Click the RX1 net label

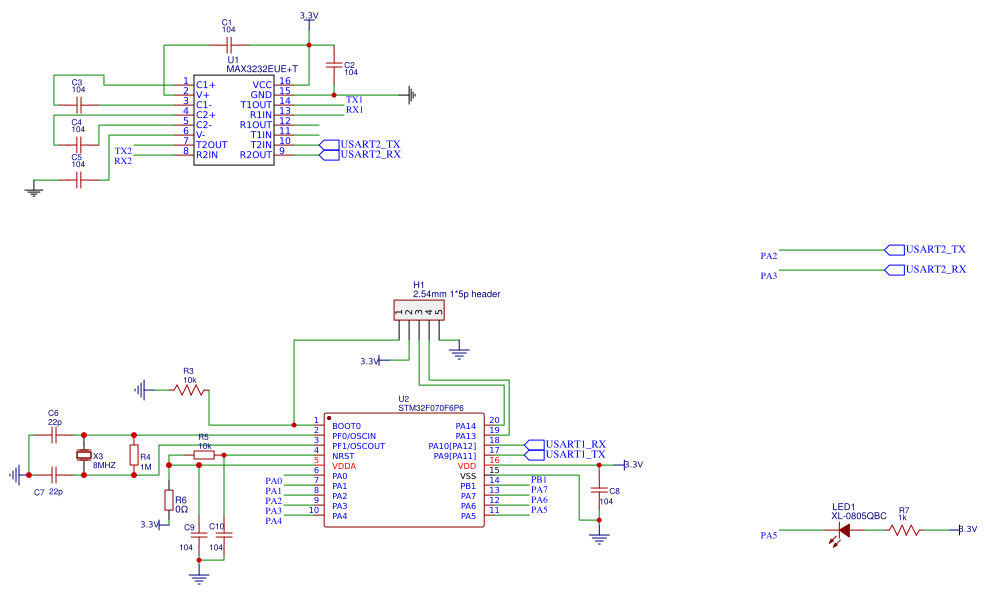coord(354,110)
